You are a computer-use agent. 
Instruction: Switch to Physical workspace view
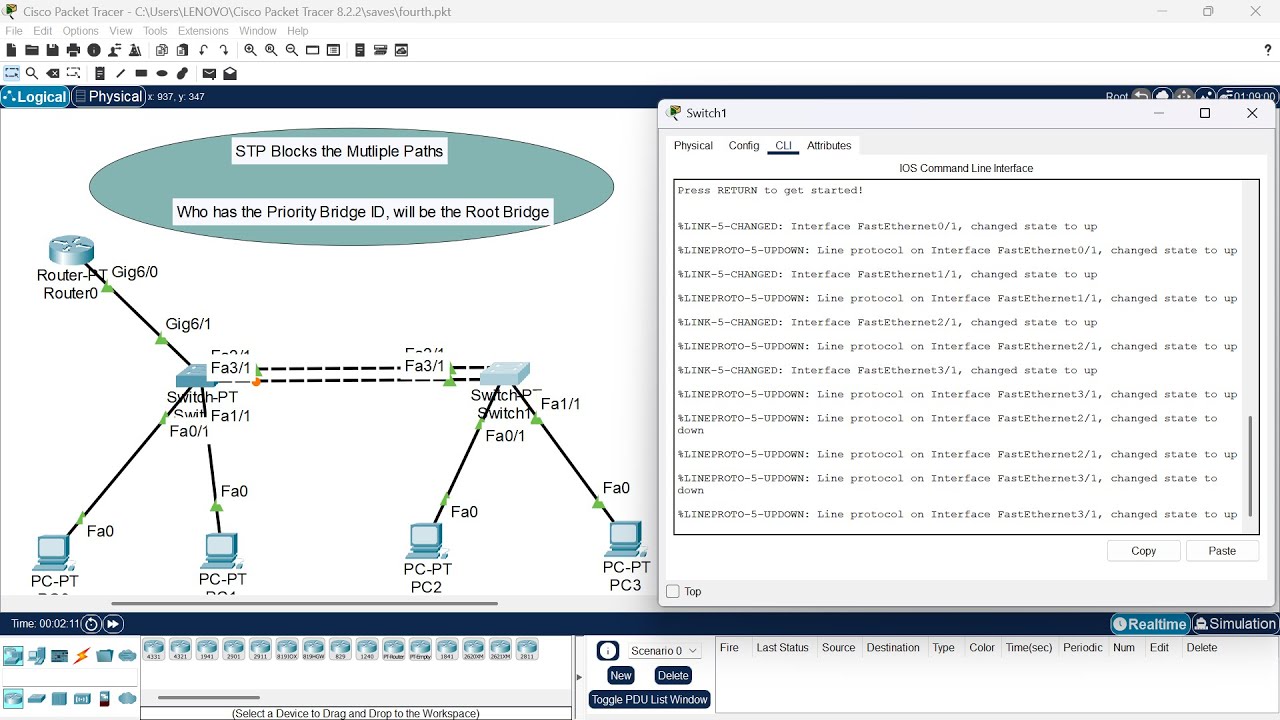point(109,97)
